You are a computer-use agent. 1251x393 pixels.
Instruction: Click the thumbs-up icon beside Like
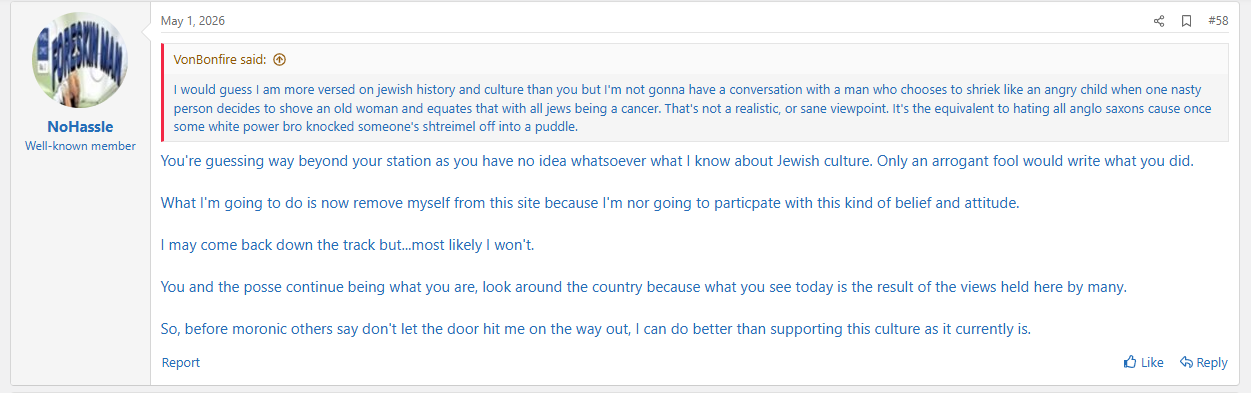1130,362
